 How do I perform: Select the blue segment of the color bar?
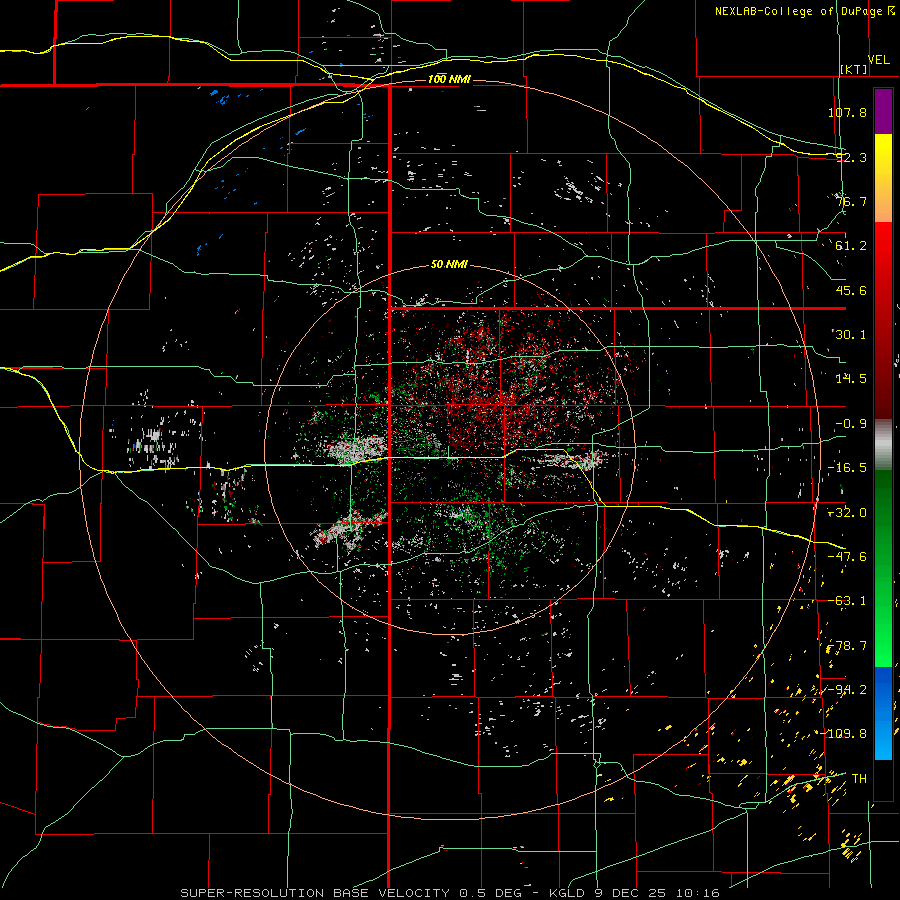pyautogui.click(x=883, y=713)
